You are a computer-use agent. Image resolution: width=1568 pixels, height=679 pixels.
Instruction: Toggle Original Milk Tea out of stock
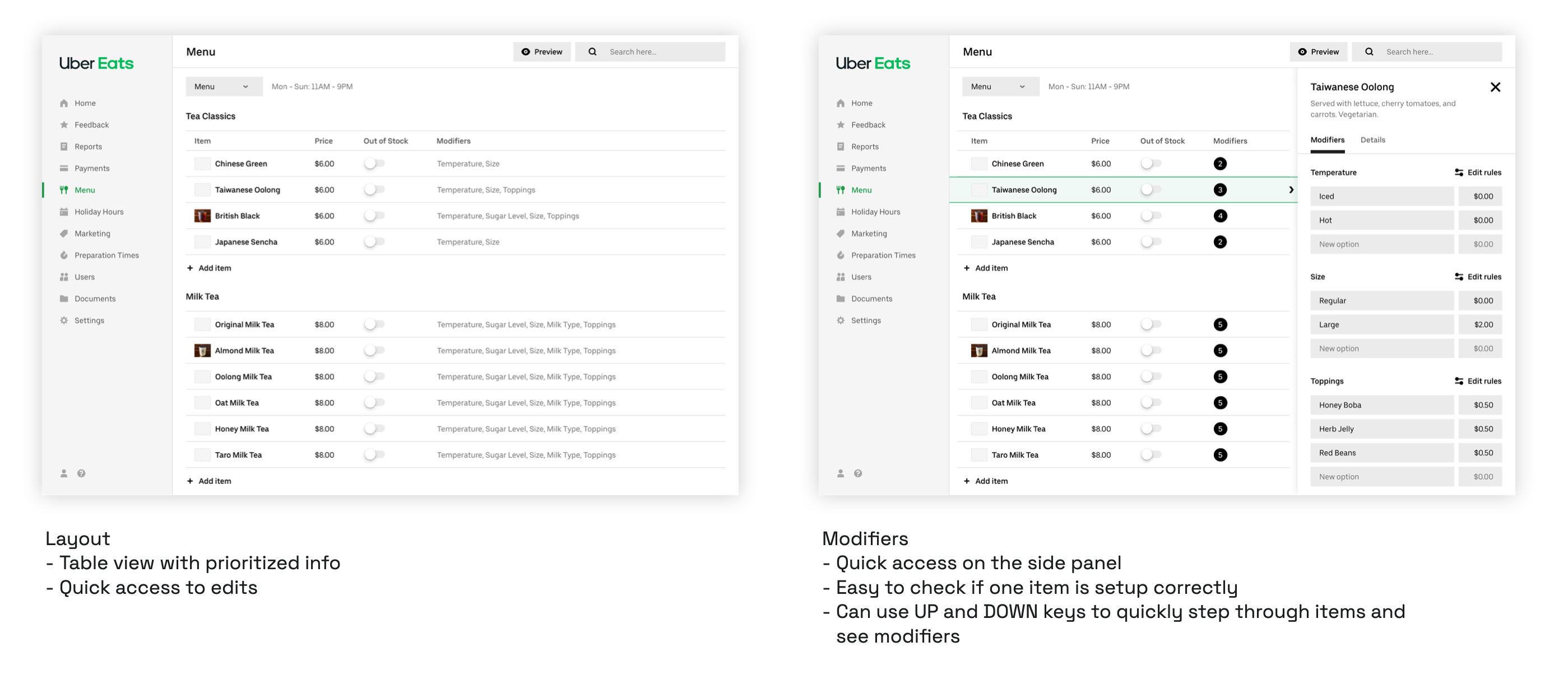(x=374, y=324)
